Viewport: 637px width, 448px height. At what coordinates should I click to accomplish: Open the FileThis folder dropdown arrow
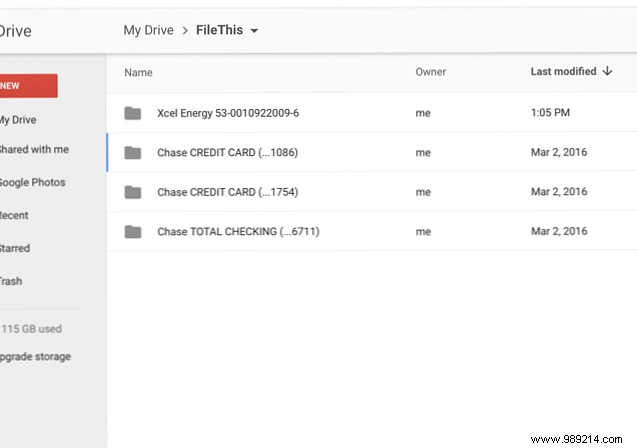pyautogui.click(x=254, y=31)
